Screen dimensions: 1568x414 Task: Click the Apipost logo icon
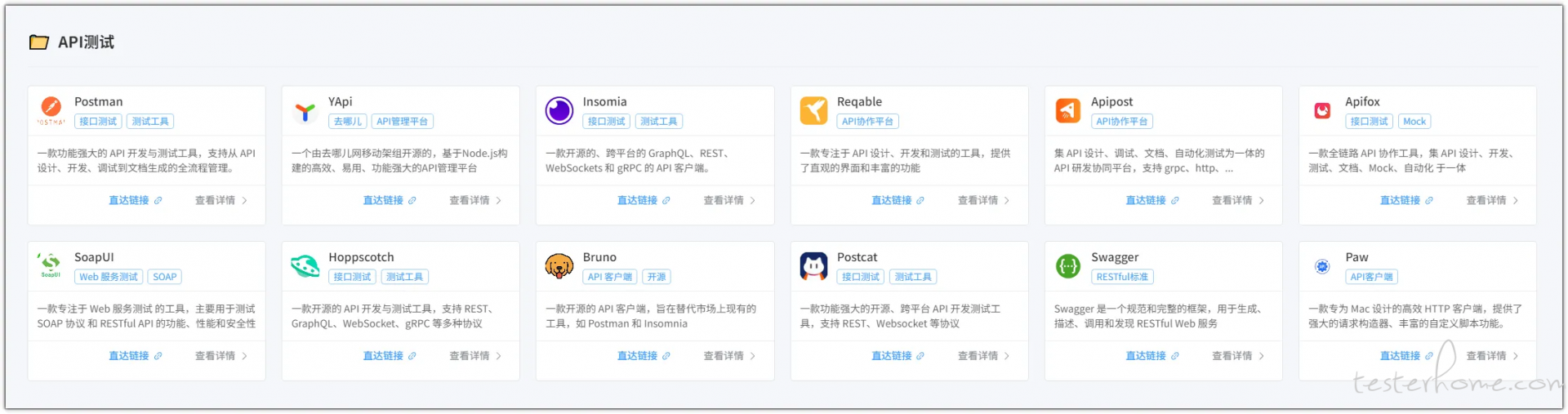1067,110
